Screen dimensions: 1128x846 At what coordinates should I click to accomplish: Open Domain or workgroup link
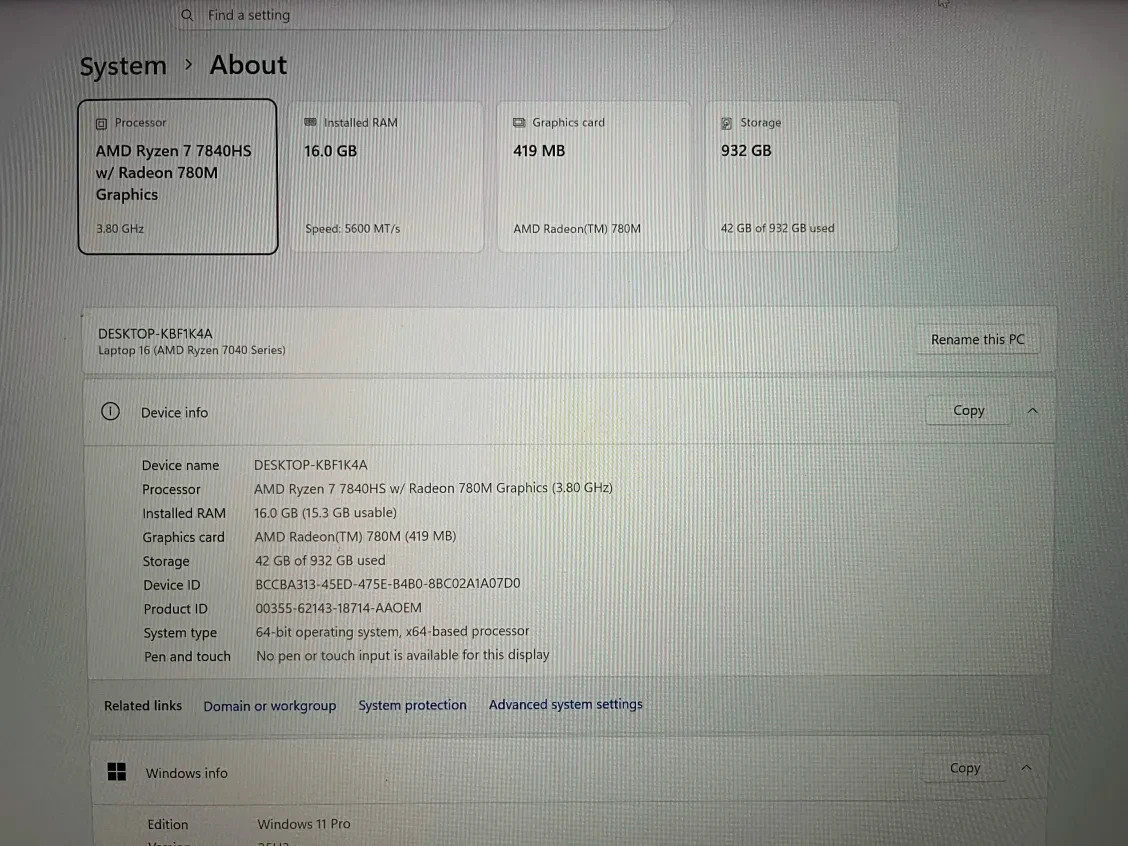270,706
